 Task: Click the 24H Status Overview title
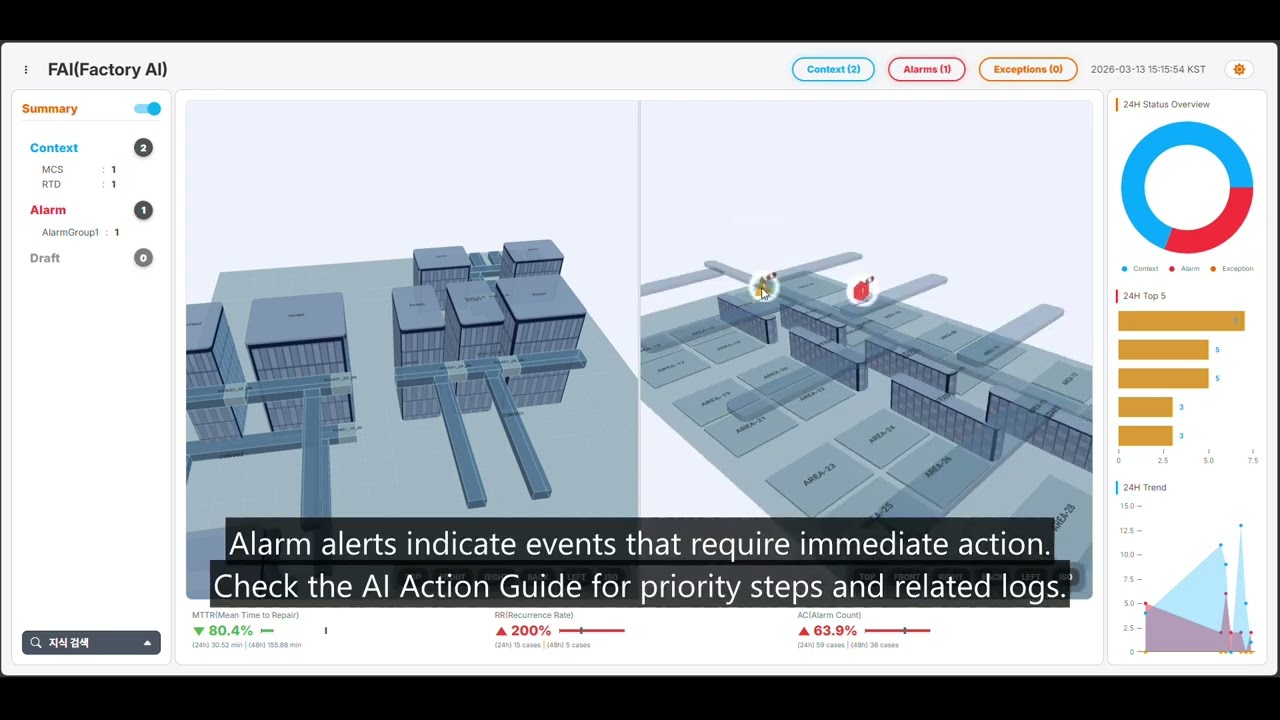tap(1166, 105)
